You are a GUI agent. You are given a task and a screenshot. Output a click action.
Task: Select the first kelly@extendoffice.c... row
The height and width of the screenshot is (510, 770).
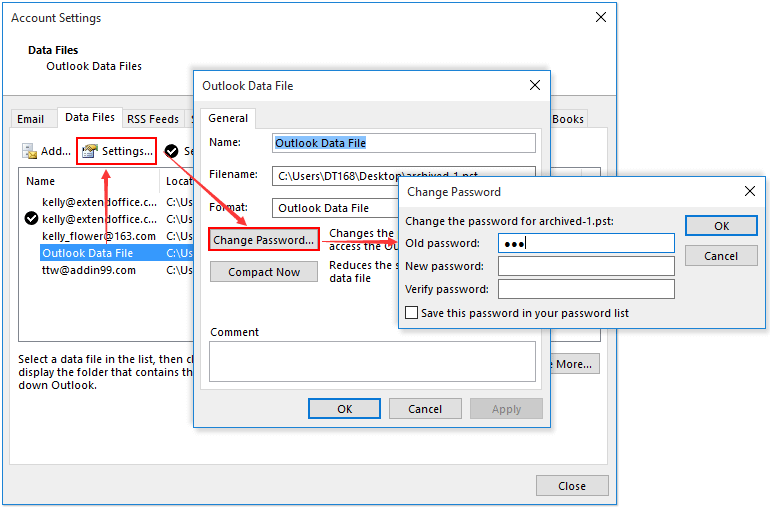click(x=99, y=202)
